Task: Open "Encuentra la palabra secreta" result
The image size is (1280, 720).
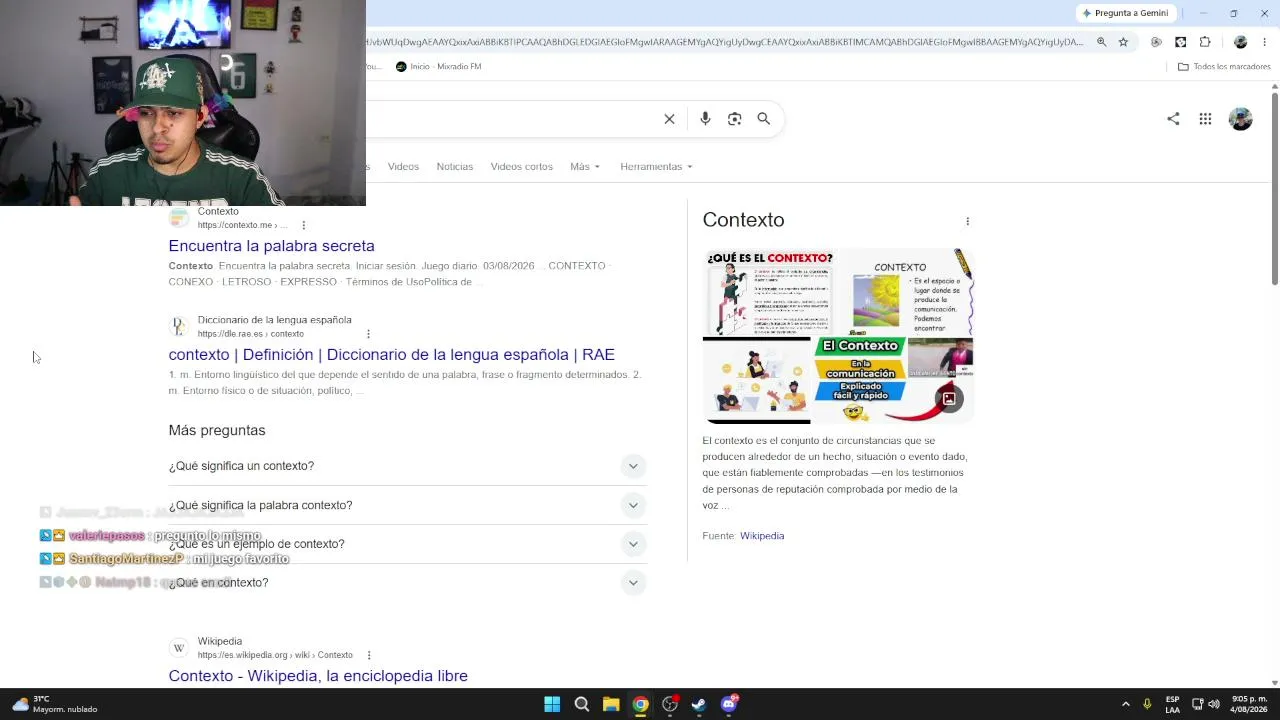Action: tap(272, 246)
